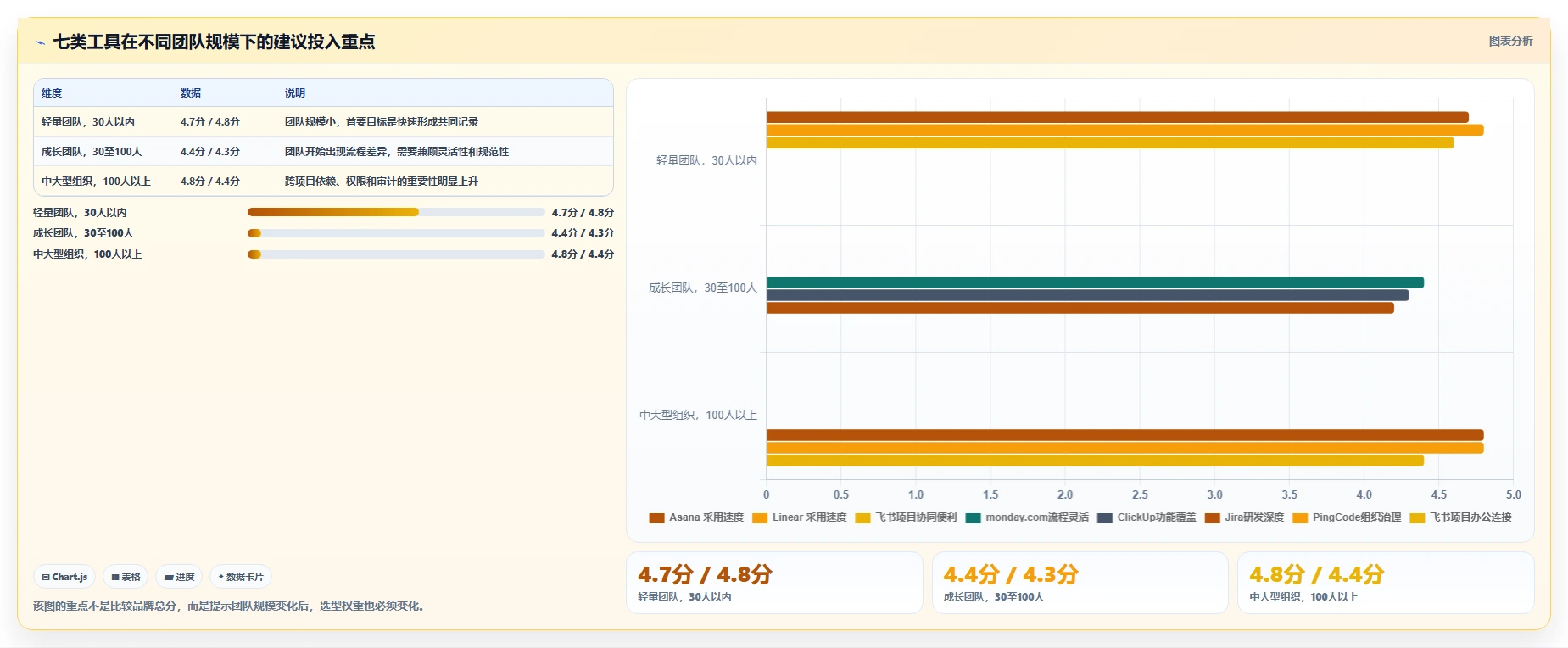Toggle the Jira研发深度 legend swatch
The height and width of the screenshot is (648, 1568).
1212,517
